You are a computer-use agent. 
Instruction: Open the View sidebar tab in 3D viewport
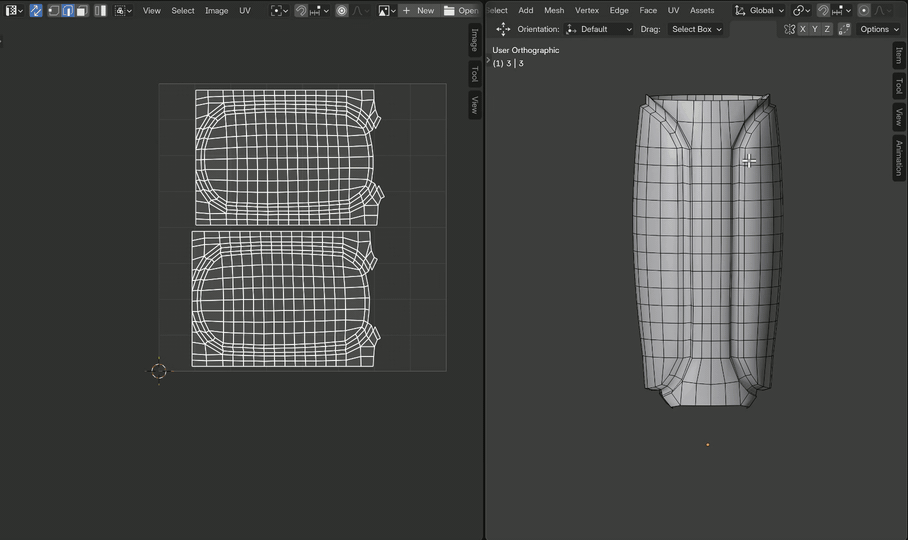point(899,117)
